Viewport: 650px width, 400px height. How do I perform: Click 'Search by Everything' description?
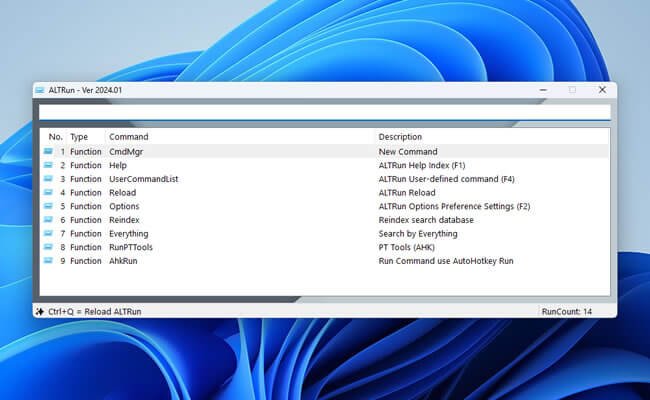click(x=418, y=234)
